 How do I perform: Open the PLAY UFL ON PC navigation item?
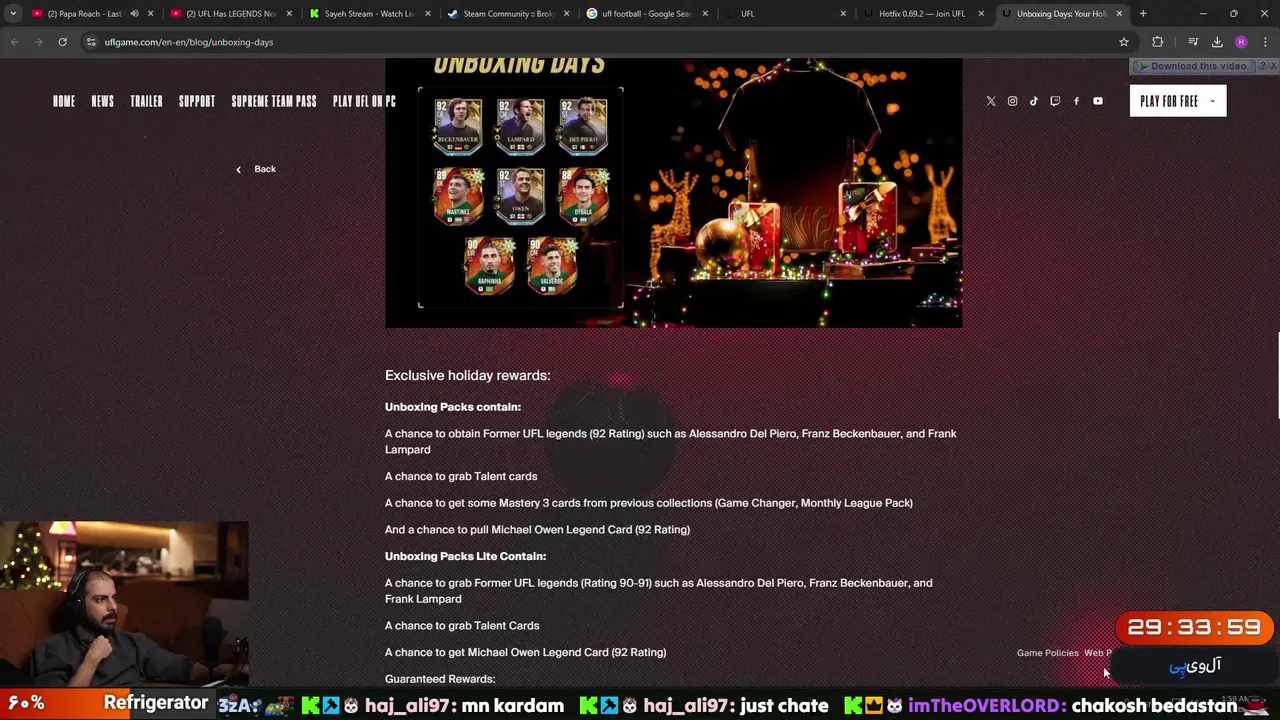[364, 101]
